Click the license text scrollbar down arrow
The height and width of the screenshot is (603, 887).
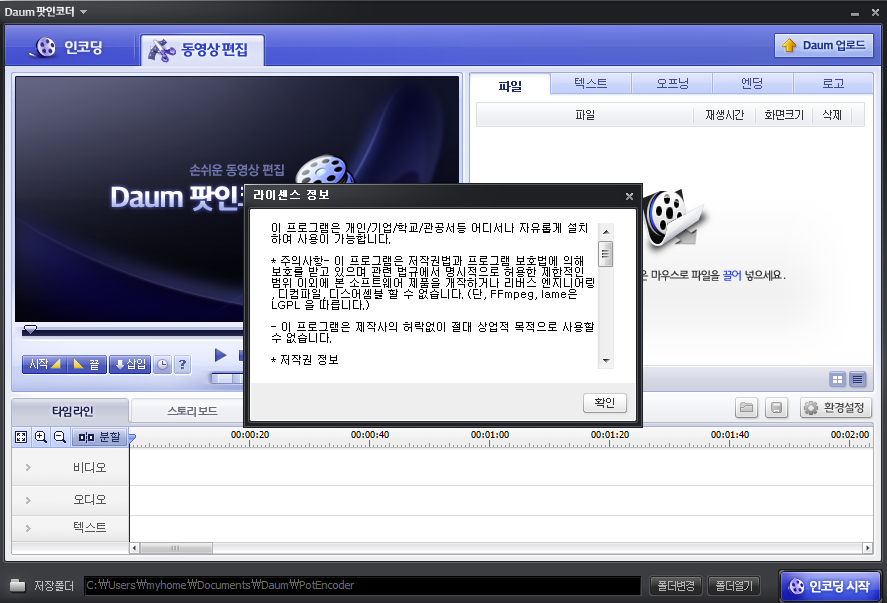[606, 361]
